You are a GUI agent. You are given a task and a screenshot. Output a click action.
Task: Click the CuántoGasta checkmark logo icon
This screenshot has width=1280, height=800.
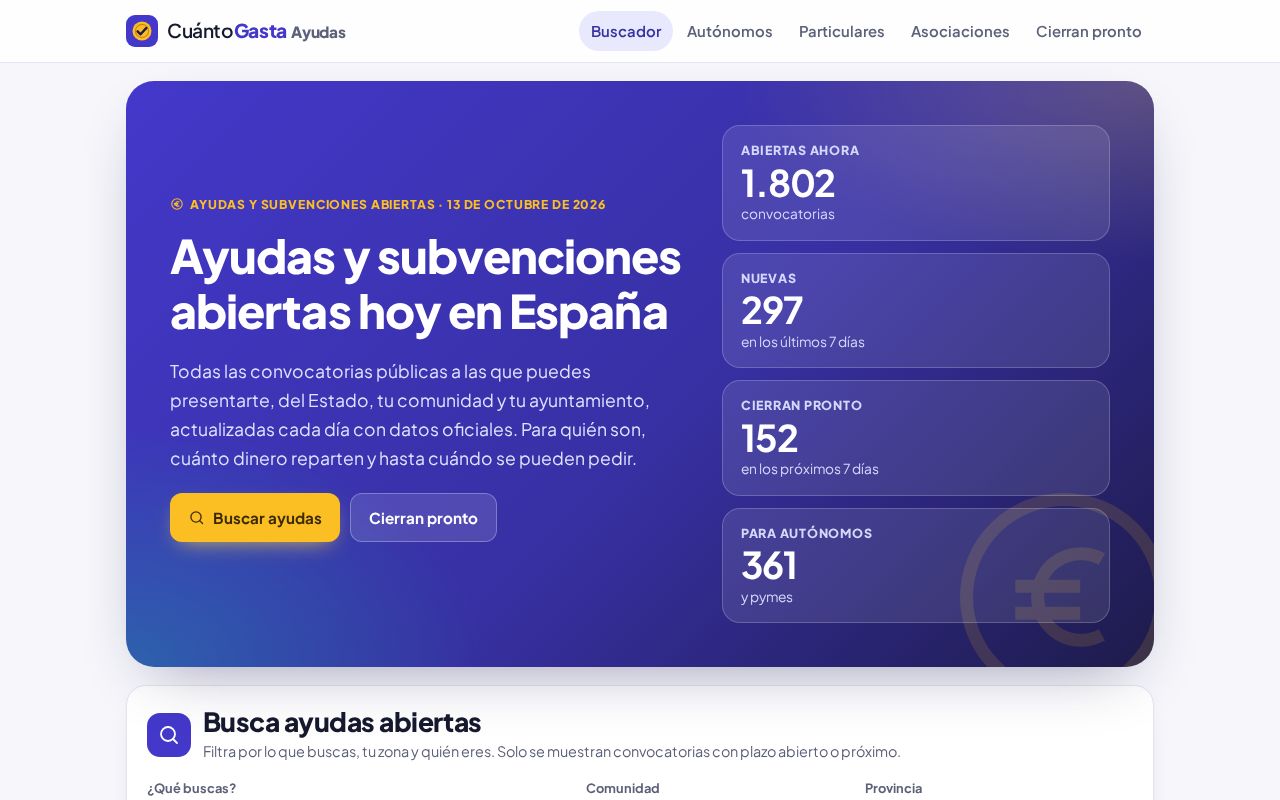click(142, 31)
